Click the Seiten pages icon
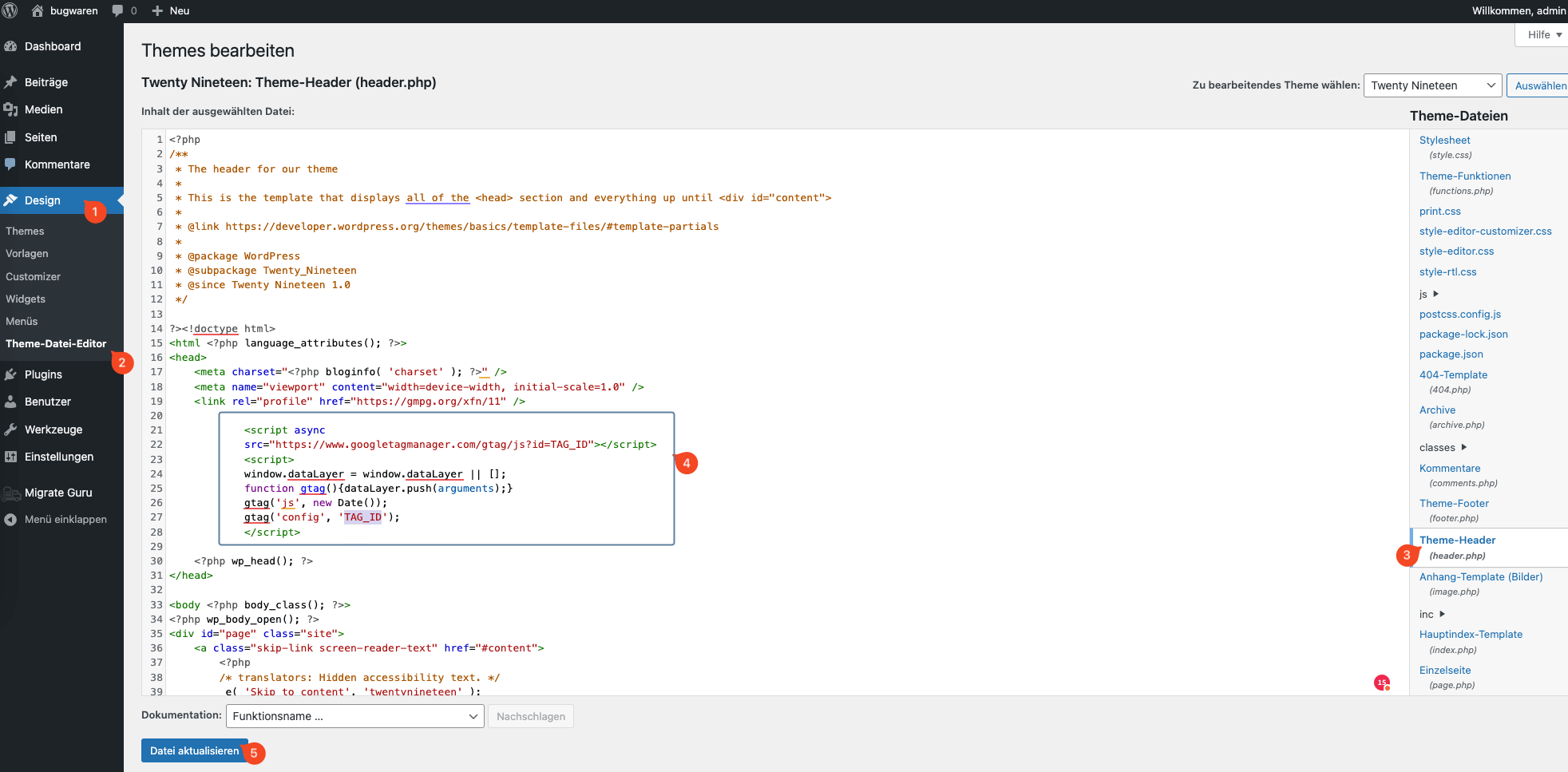Viewport: 1568px width, 772px height. (11, 137)
